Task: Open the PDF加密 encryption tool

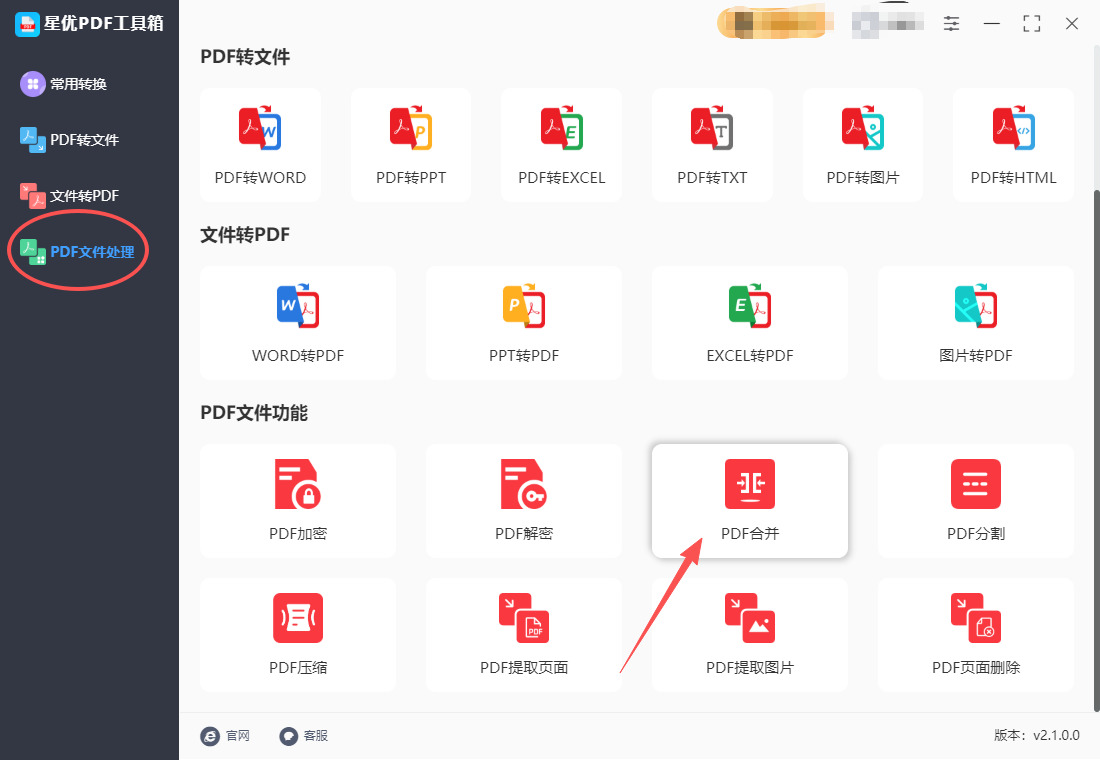Action: click(x=298, y=501)
